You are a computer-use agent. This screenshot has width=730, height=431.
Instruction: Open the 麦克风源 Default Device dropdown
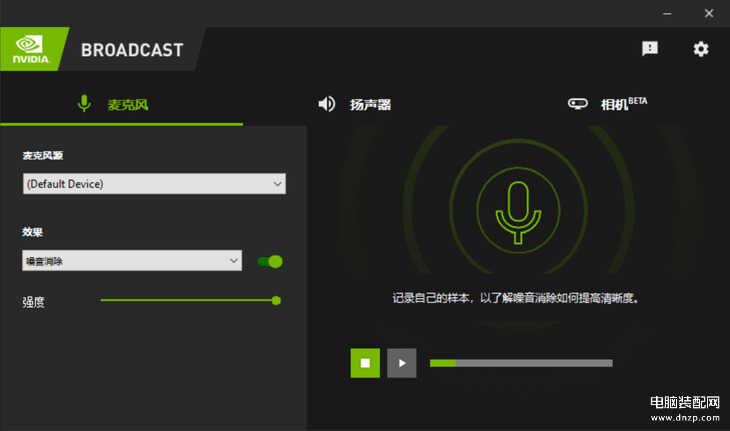tap(154, 184)
